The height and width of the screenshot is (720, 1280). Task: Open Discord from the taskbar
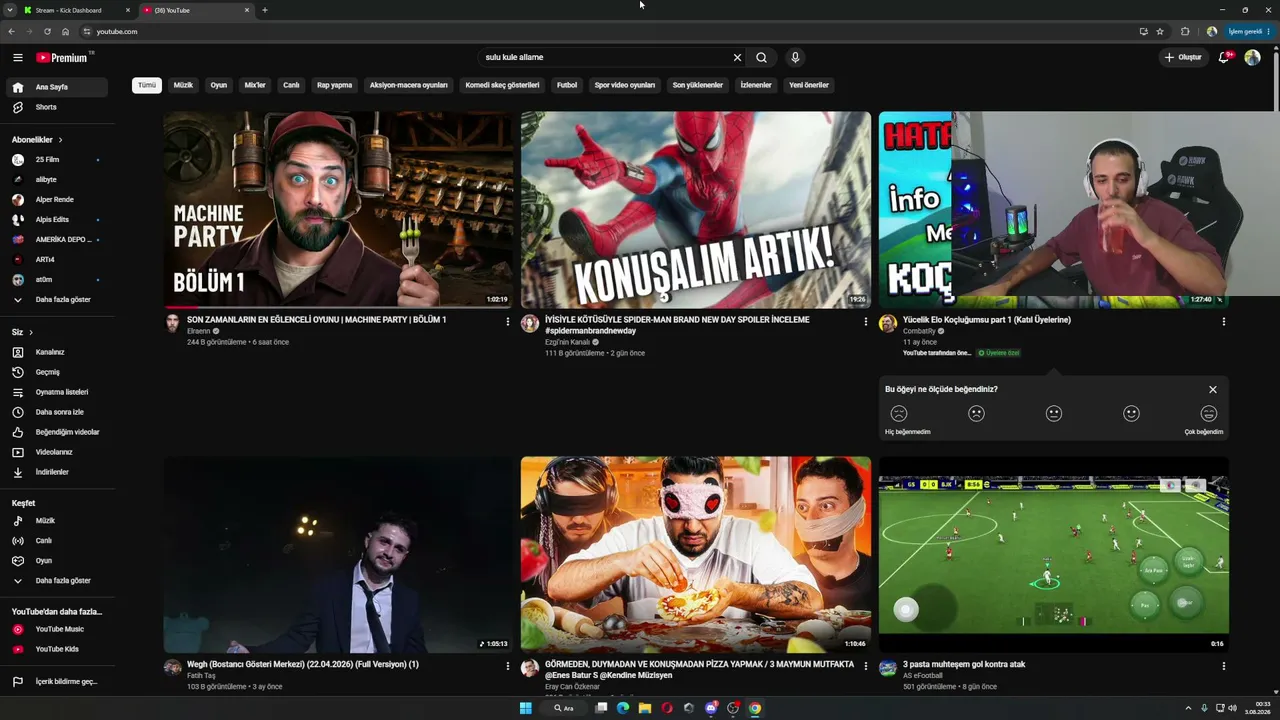[711, 708]
